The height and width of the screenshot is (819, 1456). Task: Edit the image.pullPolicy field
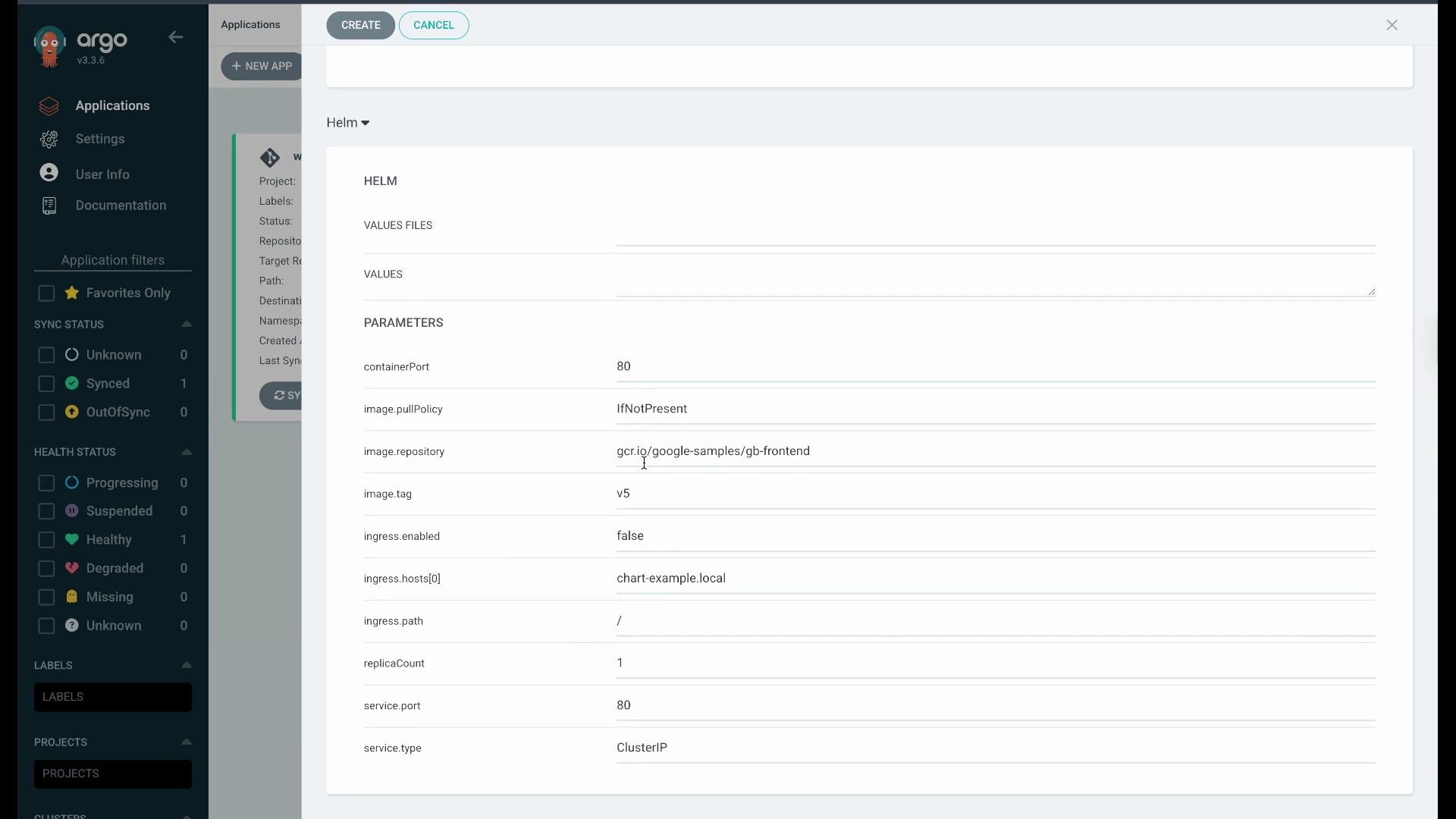(x=996, y=409)
